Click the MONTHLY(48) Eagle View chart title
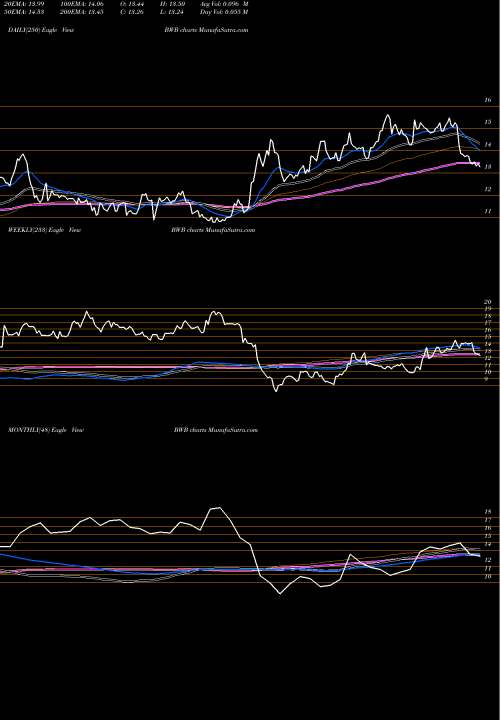Screen dimensions: 500x720 point(45,430)
